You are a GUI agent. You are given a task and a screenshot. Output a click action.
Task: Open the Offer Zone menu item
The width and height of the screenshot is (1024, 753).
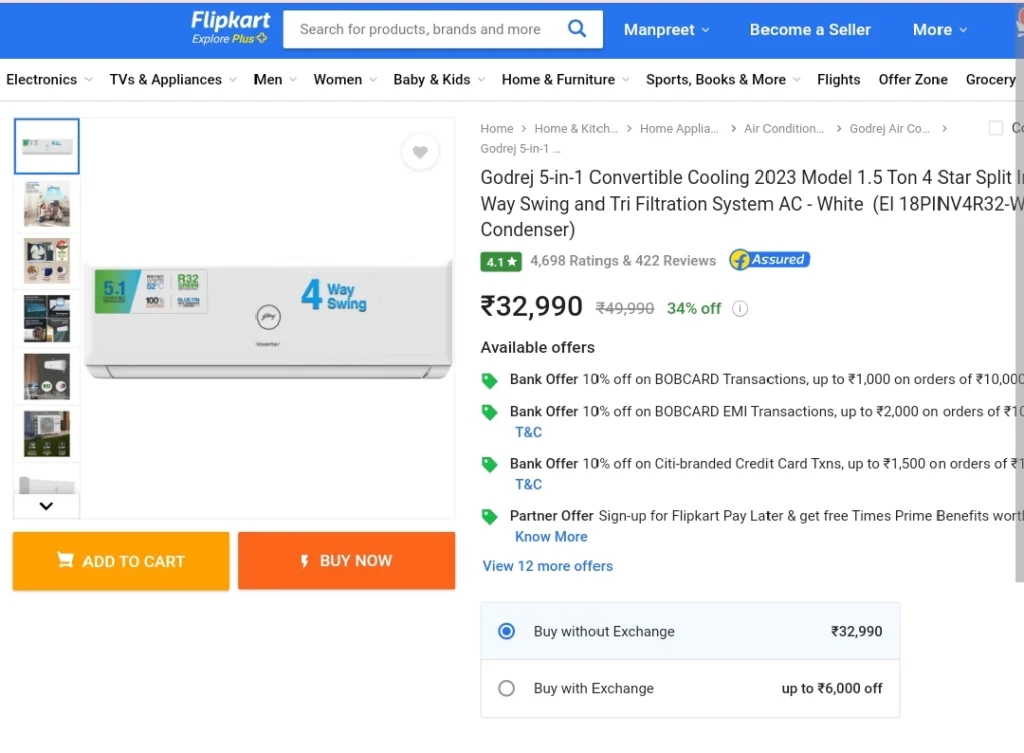coord(912,80)
